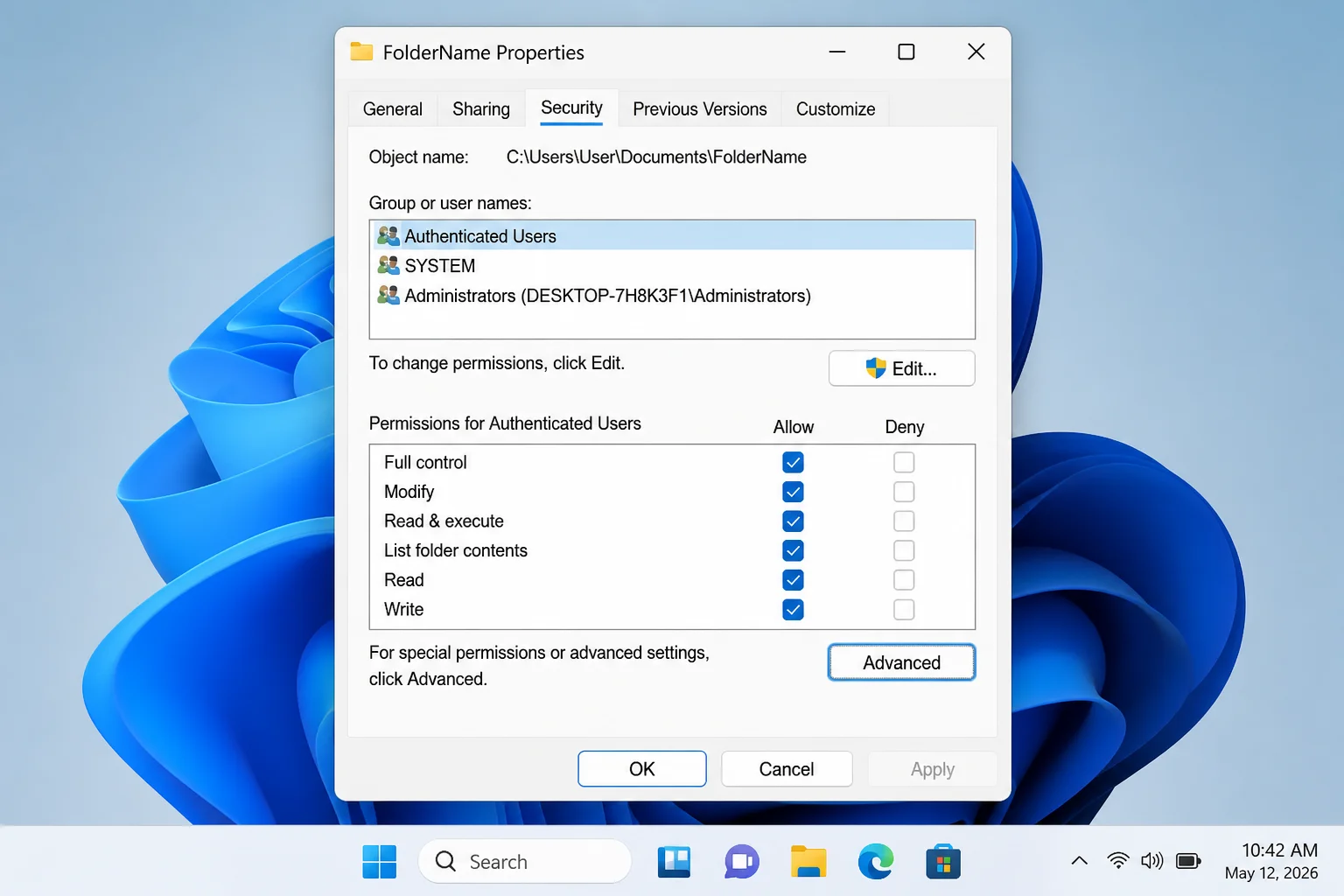Click the Edit... permissions button

click(902, 368)
